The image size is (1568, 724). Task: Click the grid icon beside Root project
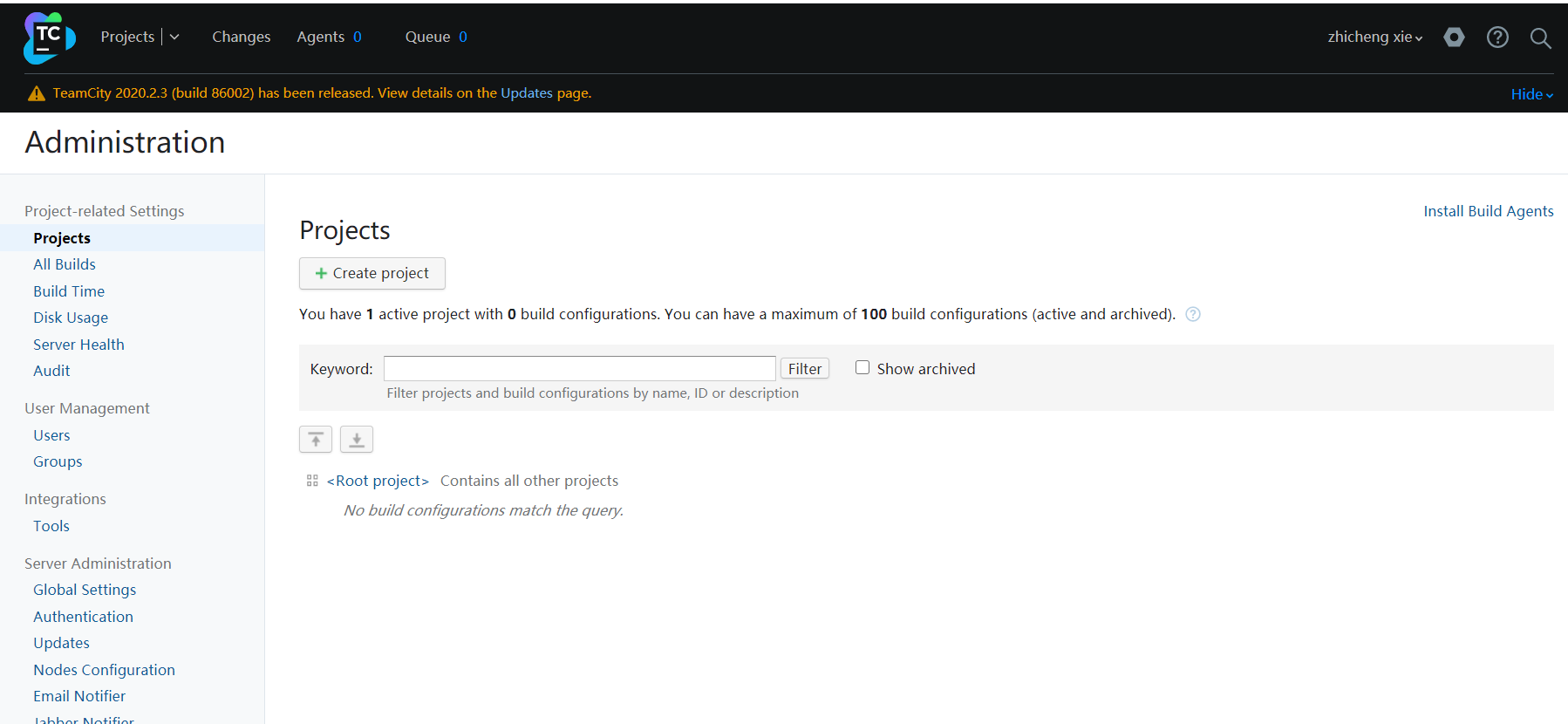(312, 481)
